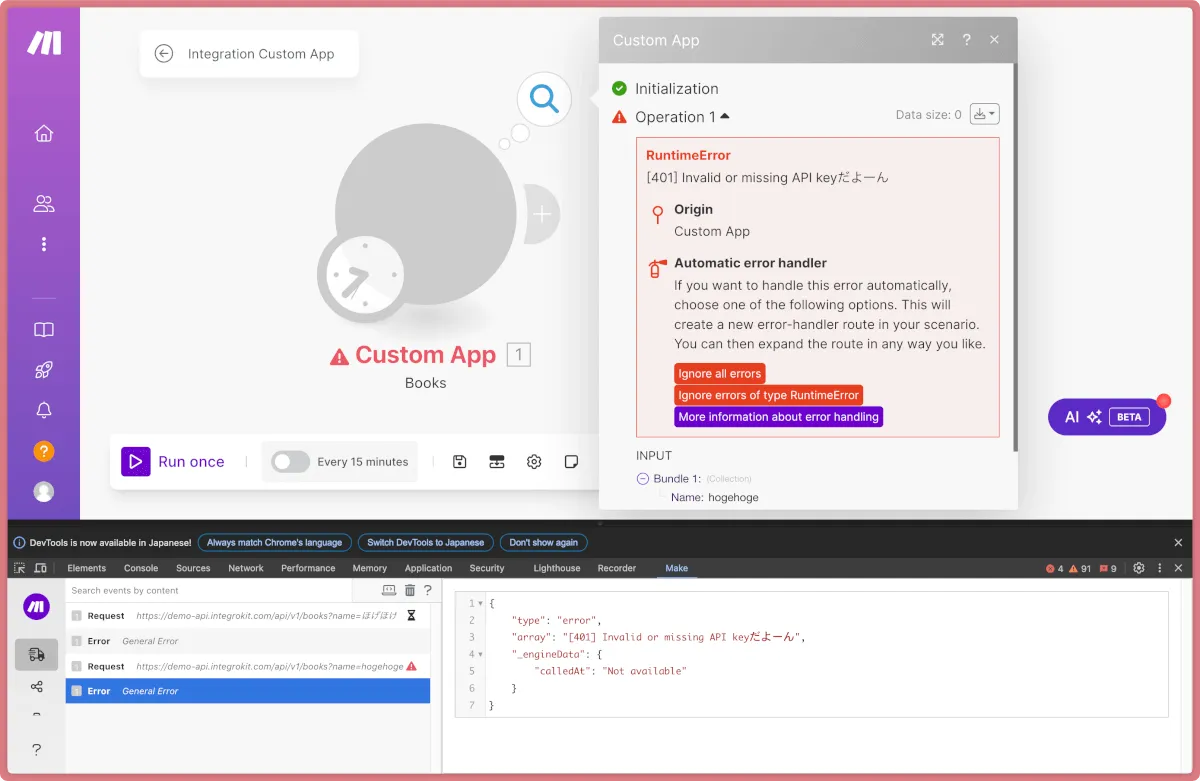Click the Run once play button
The width and height of the screenshot is (1200, 781).
point(136,461)
